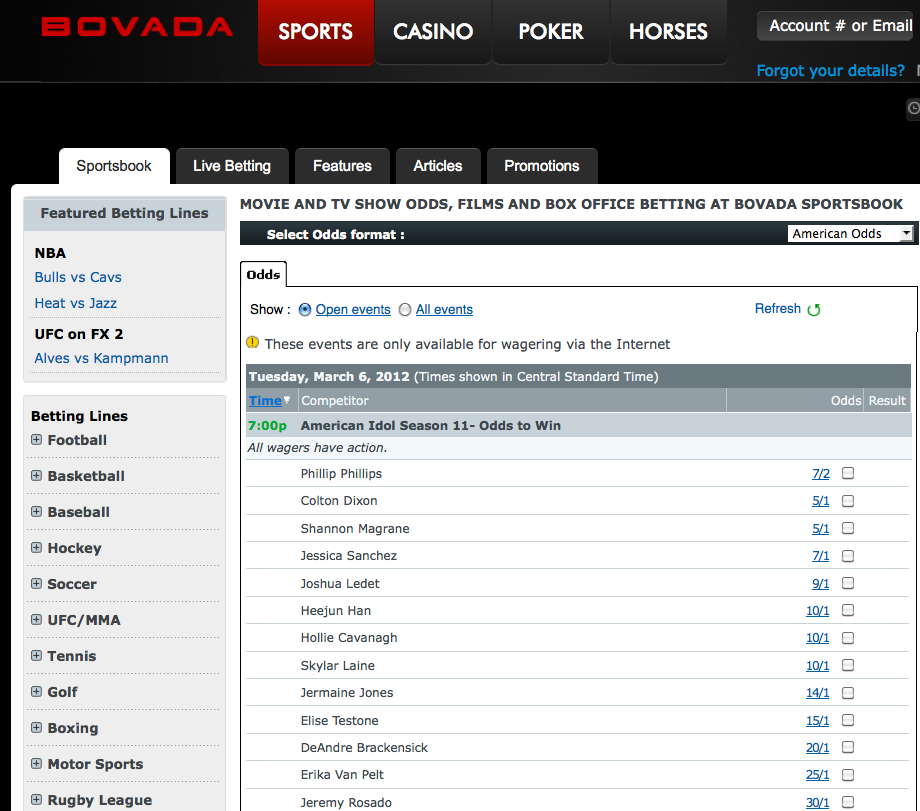Switch to the Articles tab
Image resolution: width=920 pixels, height=811 pixels.
(438, 166)
